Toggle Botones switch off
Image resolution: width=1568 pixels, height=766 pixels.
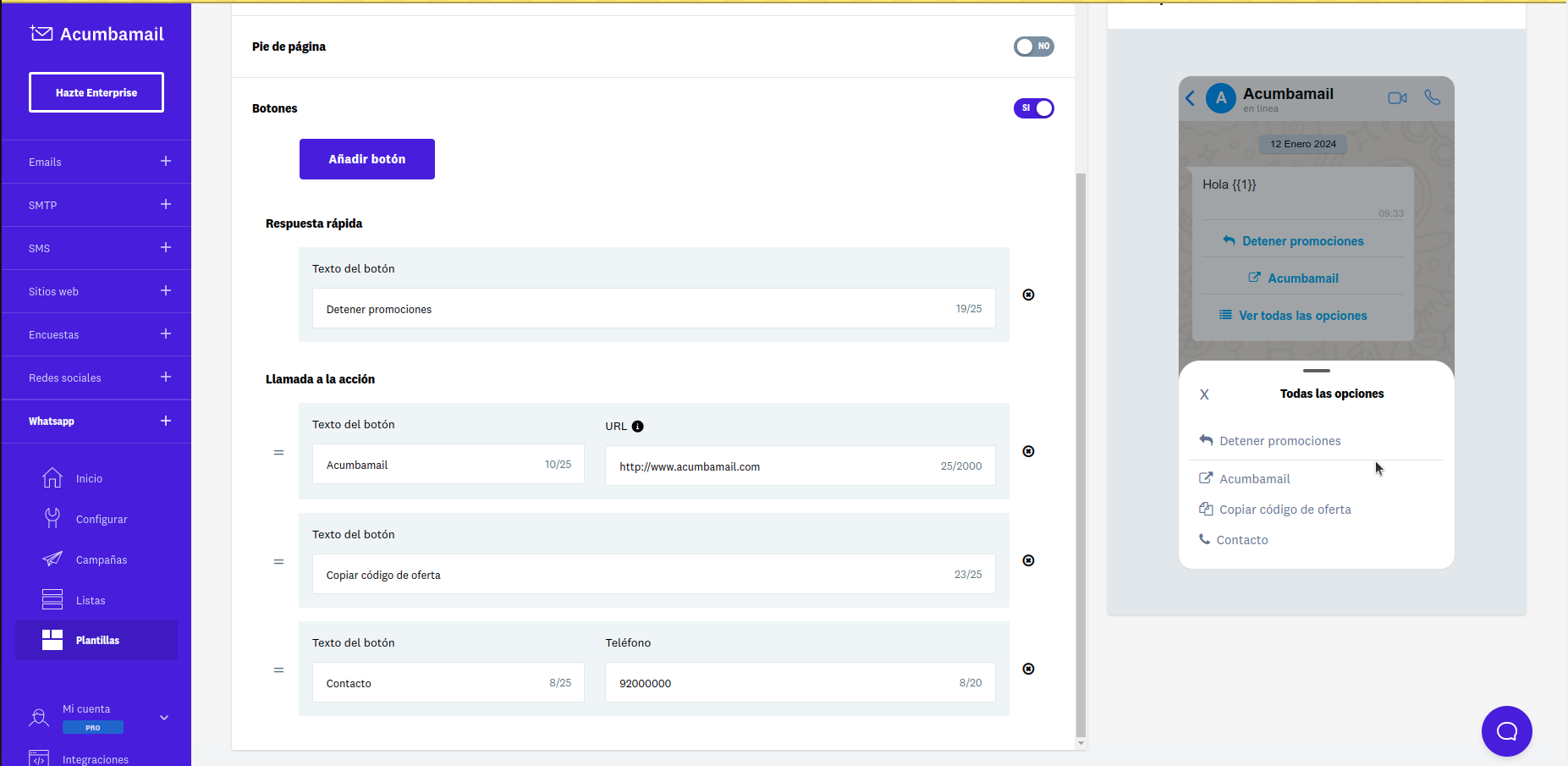pyautogui.click(x=1034, y=108)
